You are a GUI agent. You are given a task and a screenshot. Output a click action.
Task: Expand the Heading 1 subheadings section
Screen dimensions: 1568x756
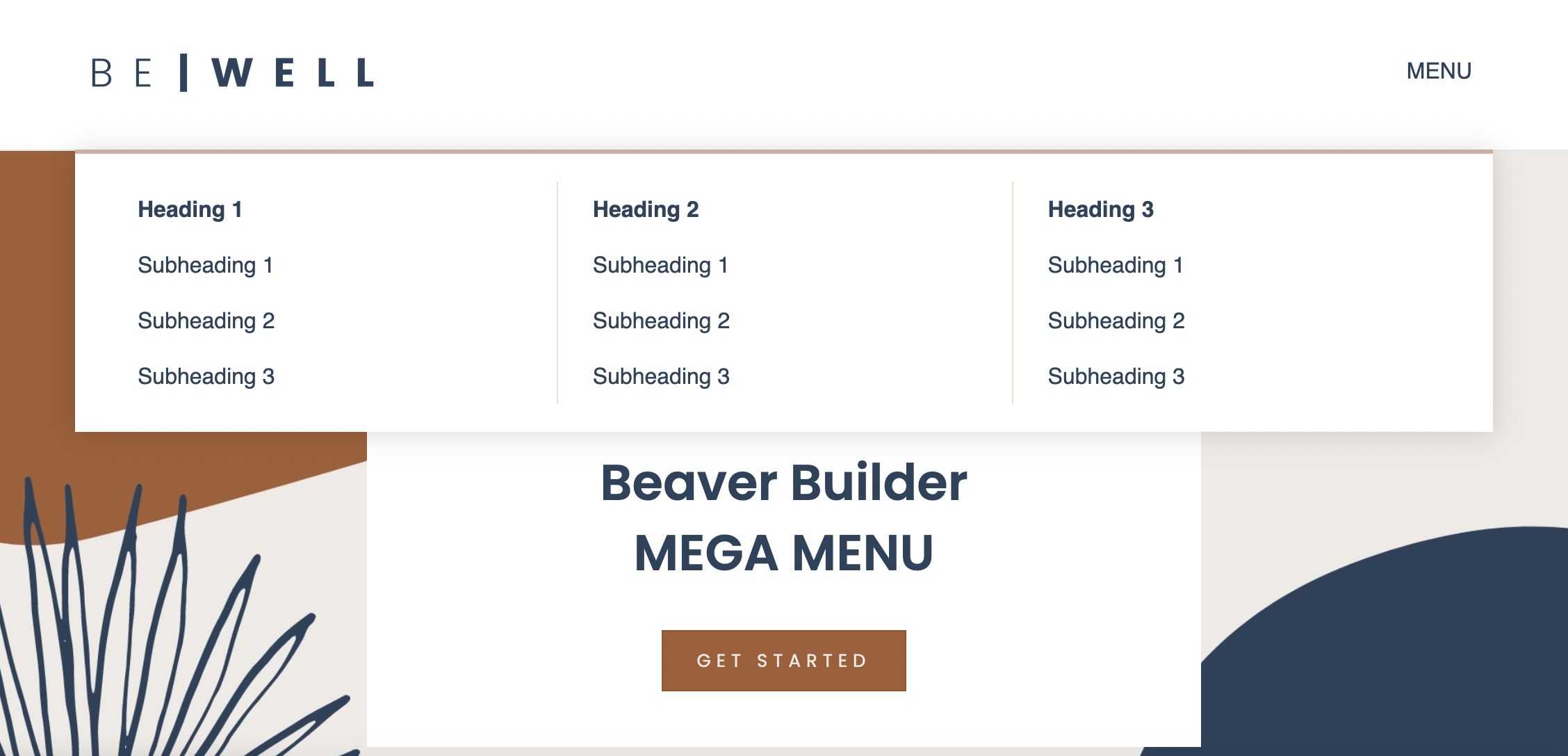click(190, 209)
